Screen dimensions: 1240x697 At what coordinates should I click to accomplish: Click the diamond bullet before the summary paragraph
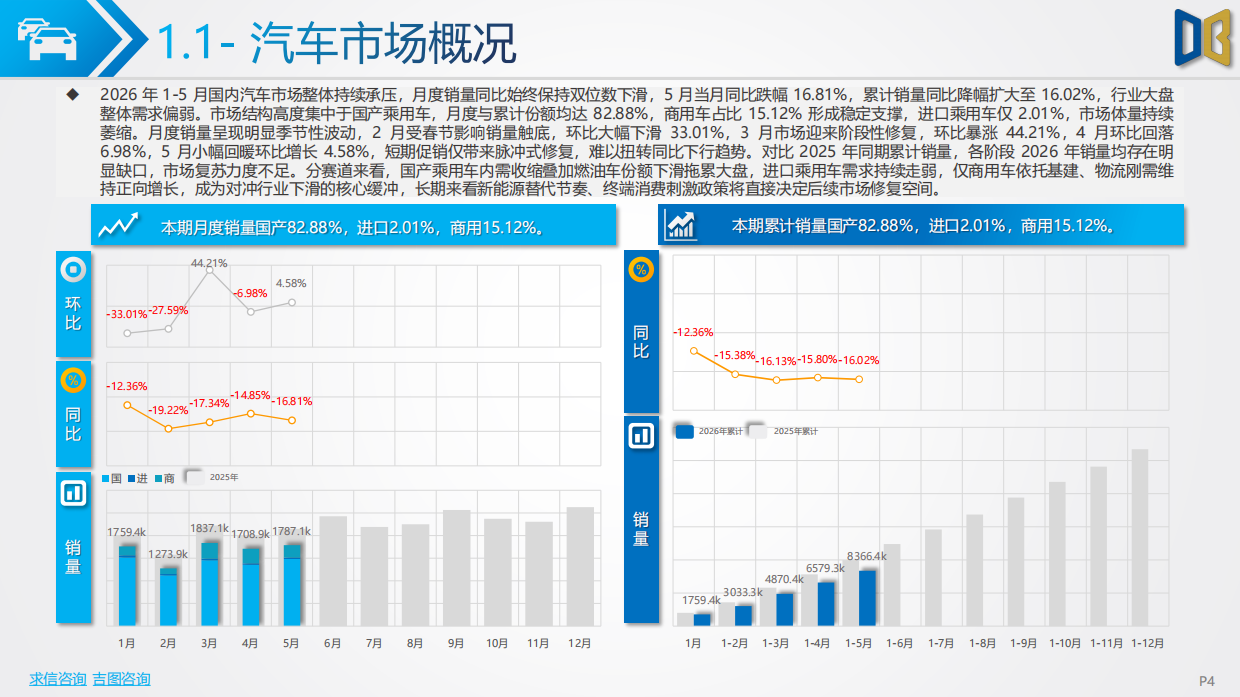click(x=72, y=95)
